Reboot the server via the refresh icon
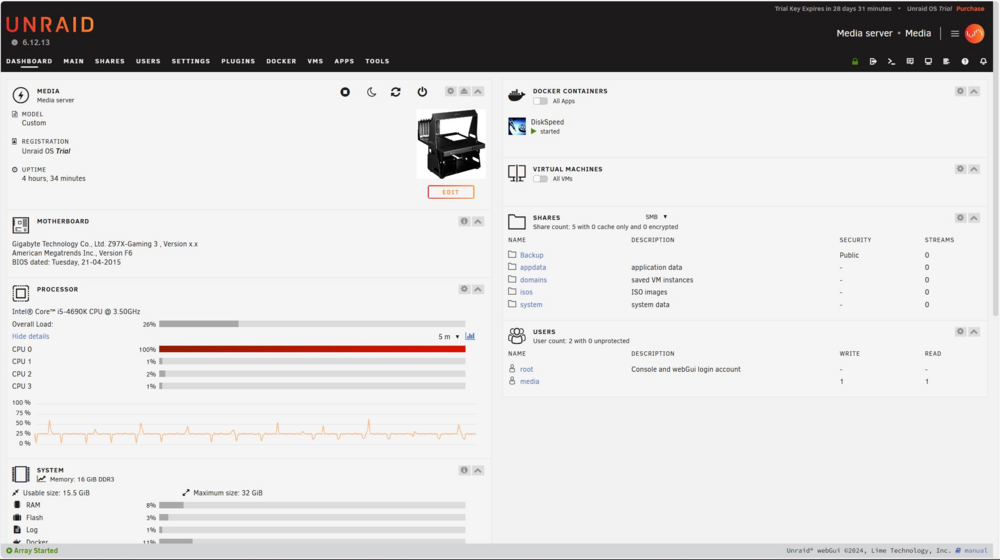The image size is (1000, 560). point(395,92)
